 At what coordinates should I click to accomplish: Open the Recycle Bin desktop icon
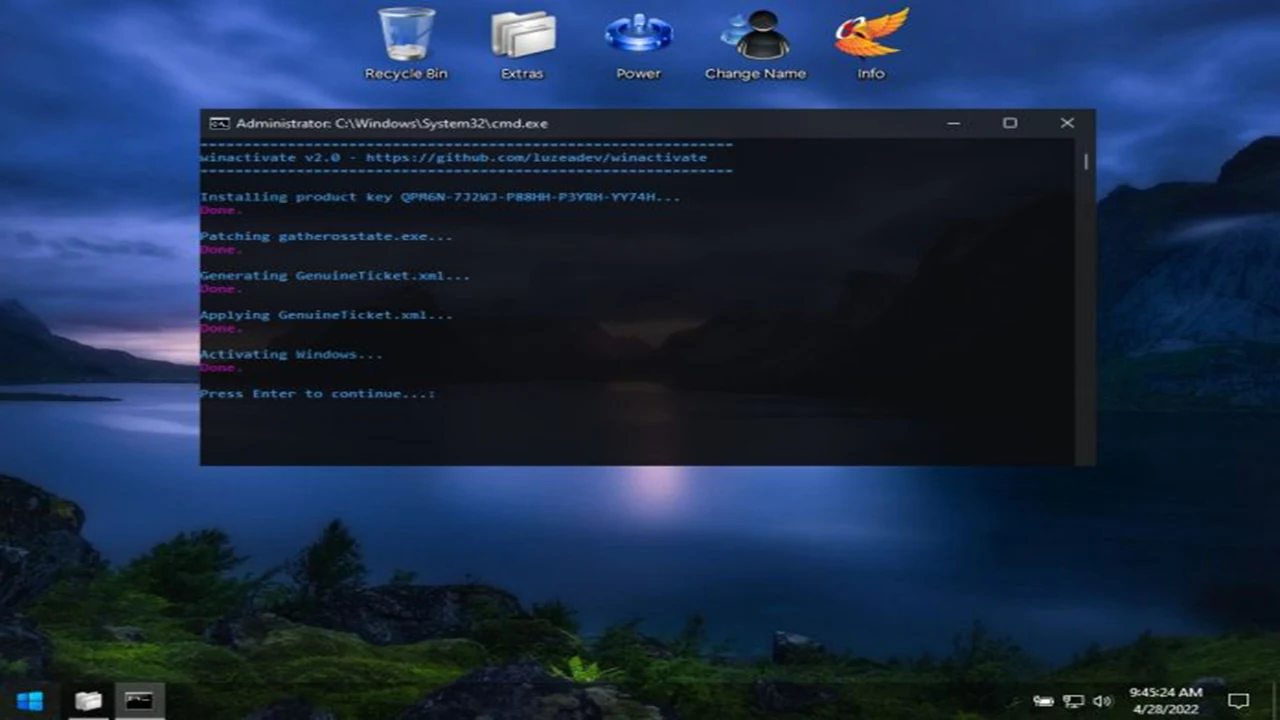(x=406, y=44)
